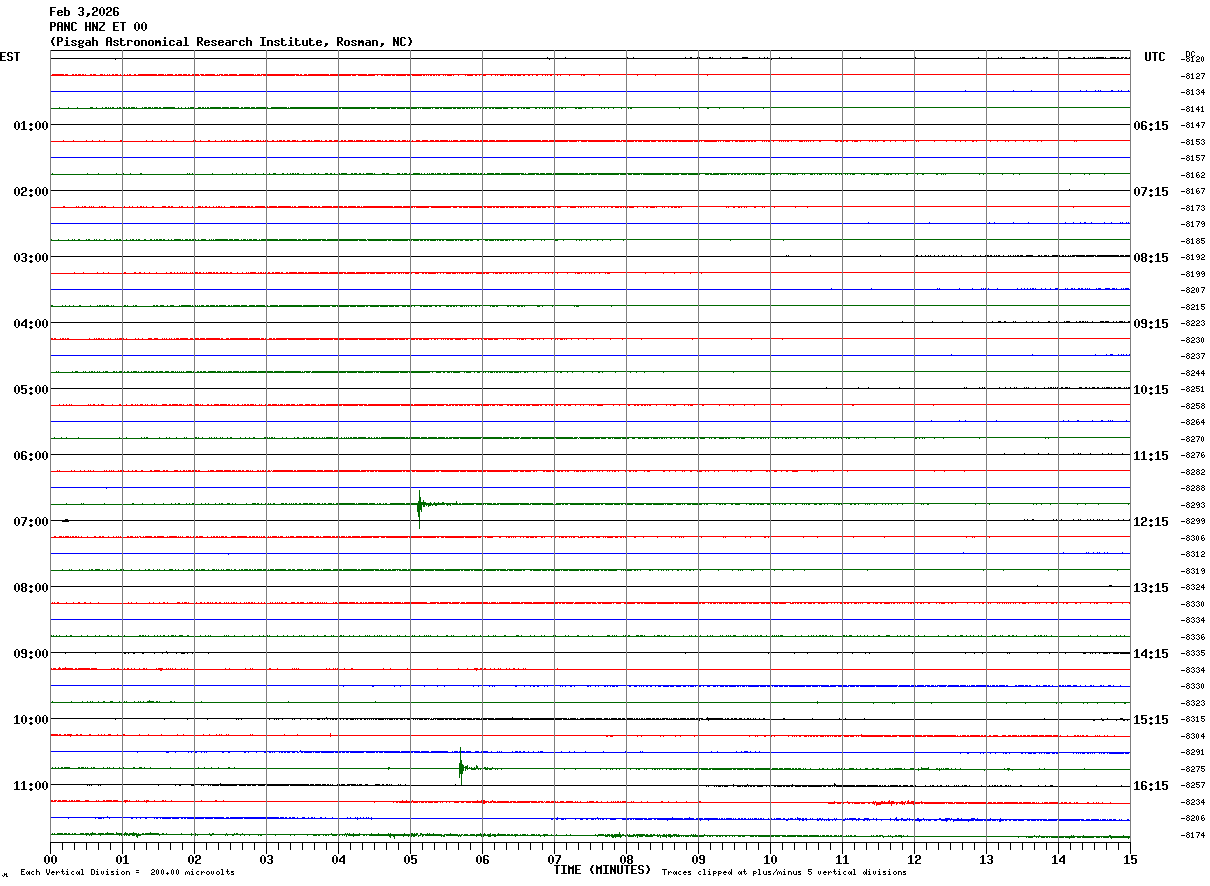The height and width of the screenshot is (886, 1210).
Task: Click the 09:15 UTC time label
Action: coord(1150,324)
